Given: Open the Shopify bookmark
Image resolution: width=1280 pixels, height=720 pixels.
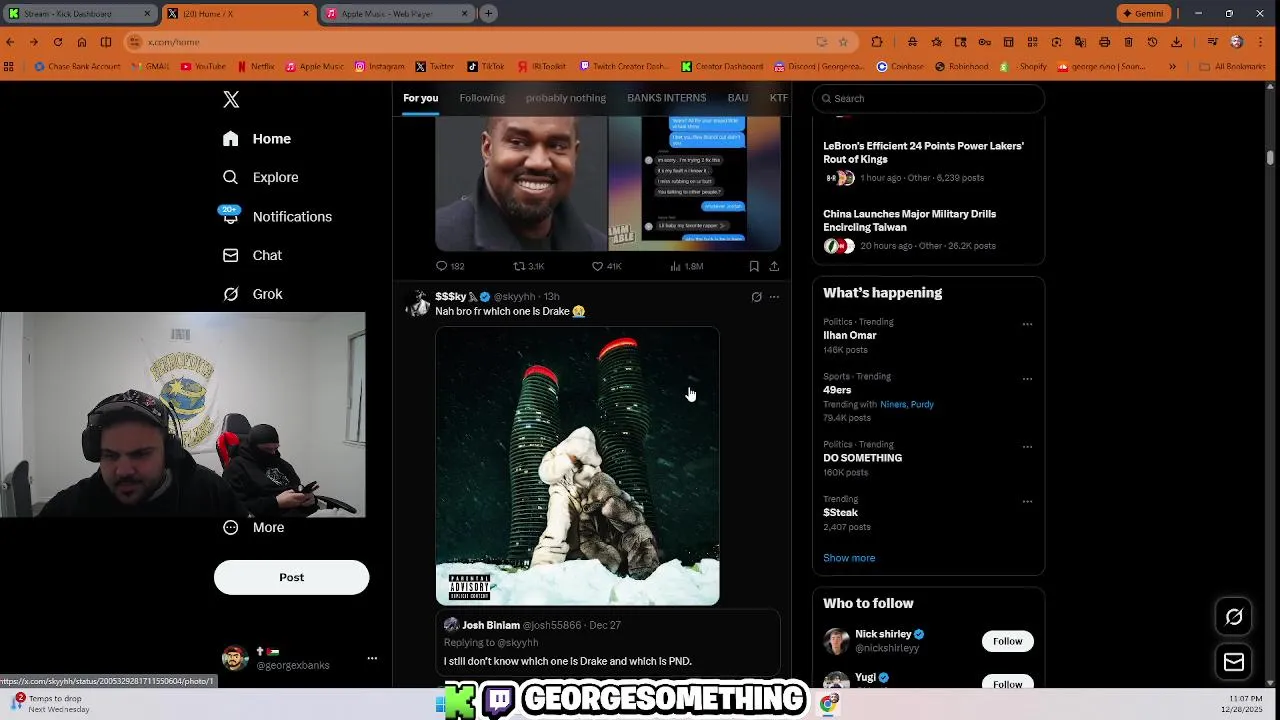Looking at the screenshot, I should (1025, 67).
